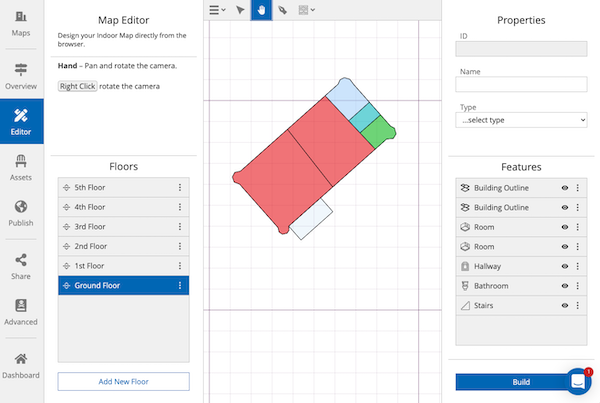
Task: Toggle visibility of the Bathroom feature
Action: (564, 286)
